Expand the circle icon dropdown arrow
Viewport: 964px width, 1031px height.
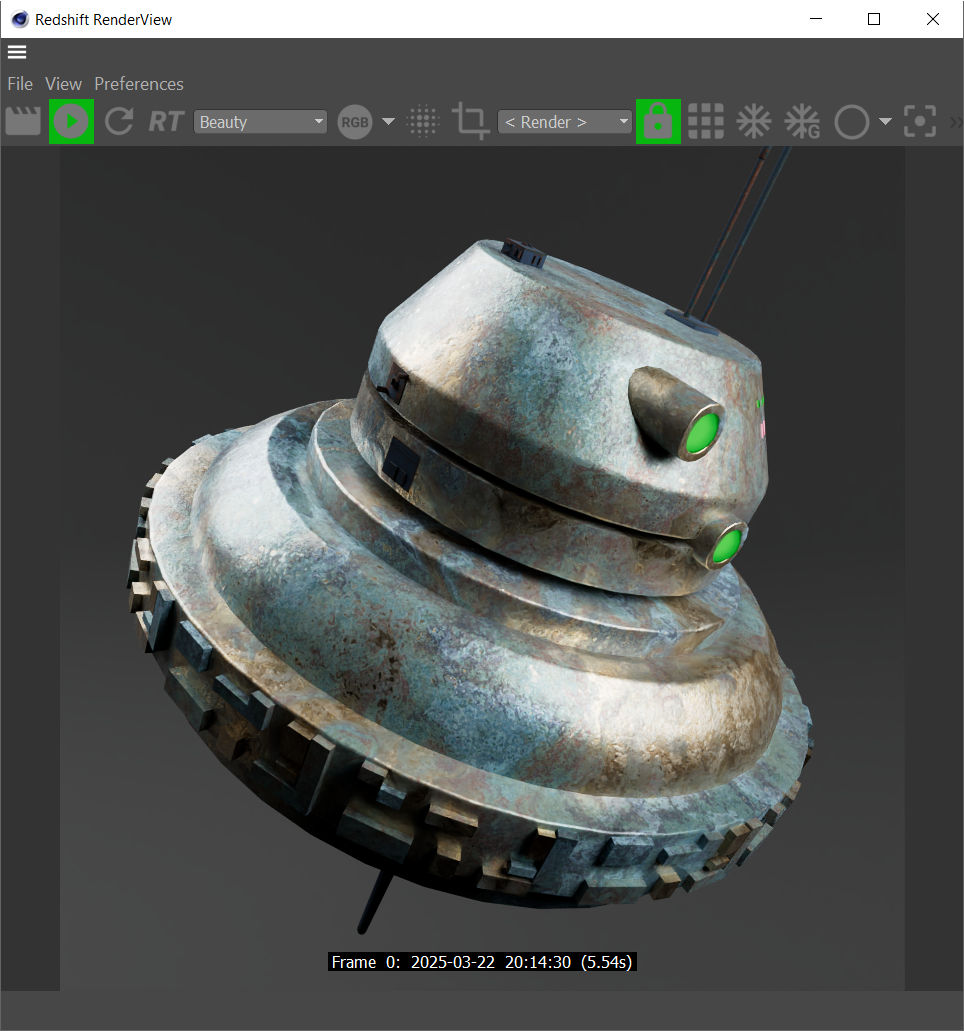pyautogui.click(x=885, y=122)
